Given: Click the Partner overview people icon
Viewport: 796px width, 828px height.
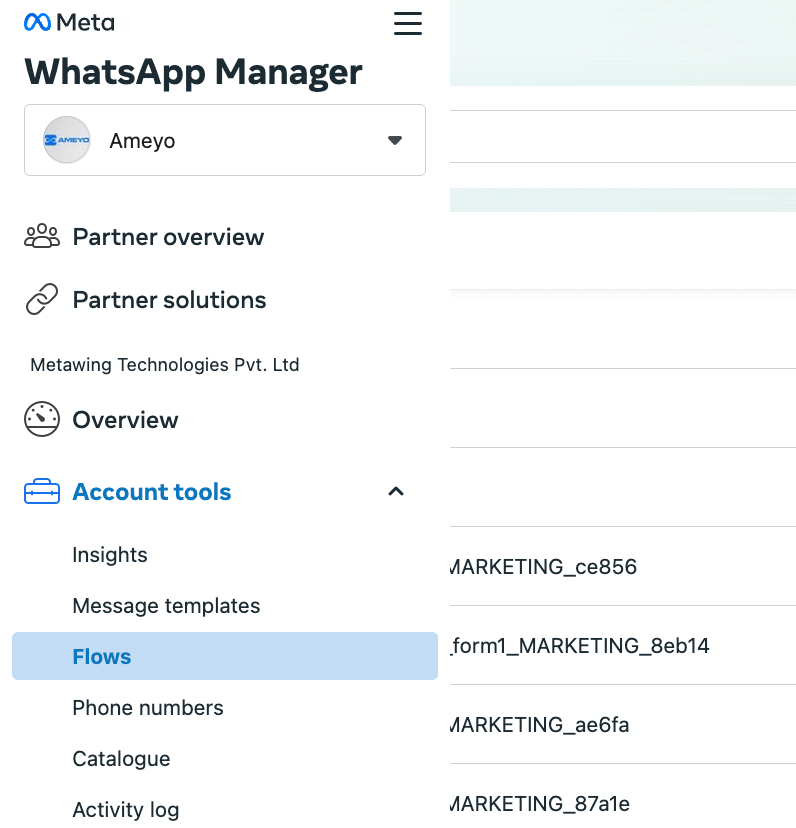Looking at the screenshot, I should click(x=42, y=237).
